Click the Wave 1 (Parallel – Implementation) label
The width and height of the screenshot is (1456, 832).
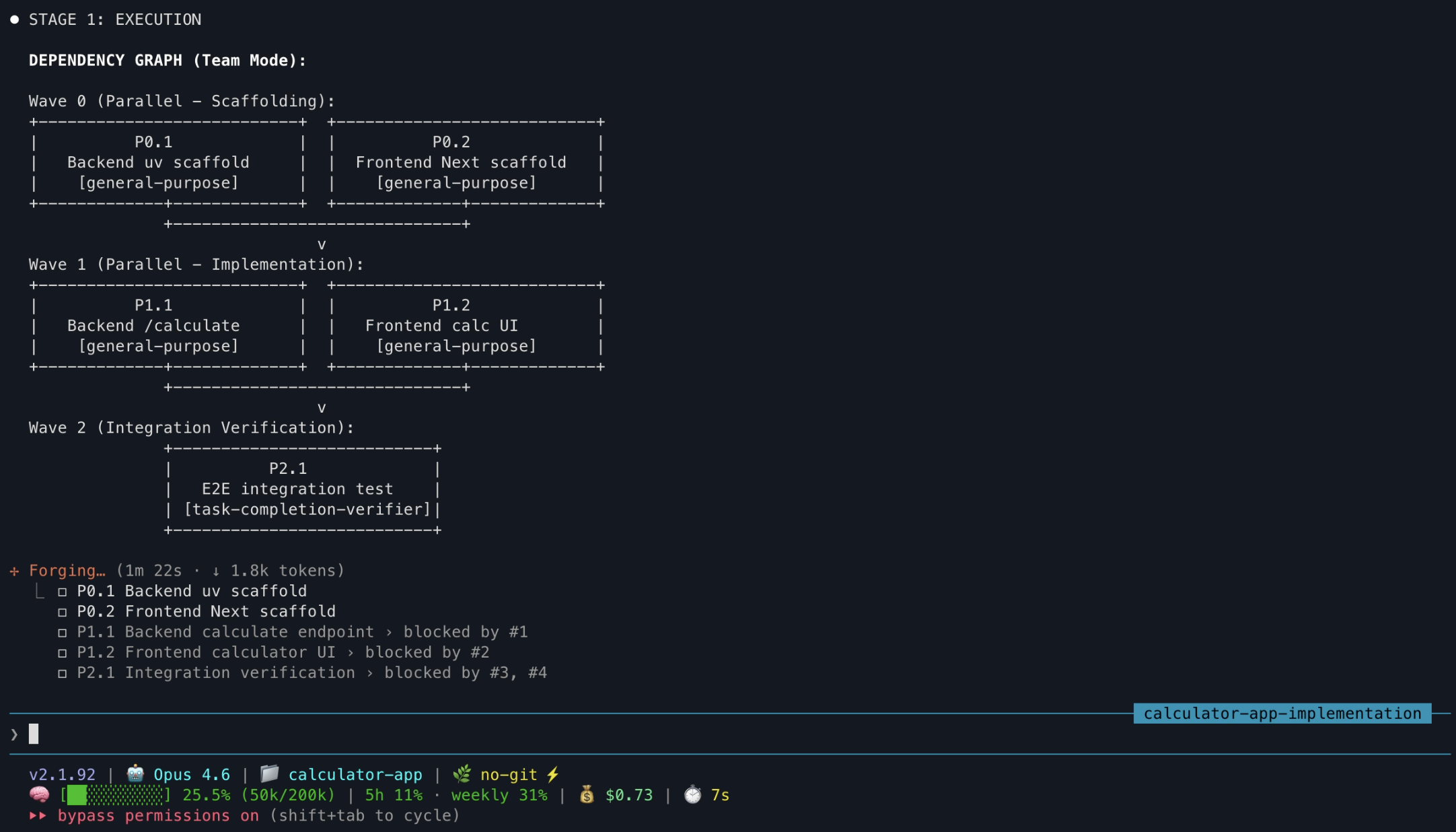(196, 265)
